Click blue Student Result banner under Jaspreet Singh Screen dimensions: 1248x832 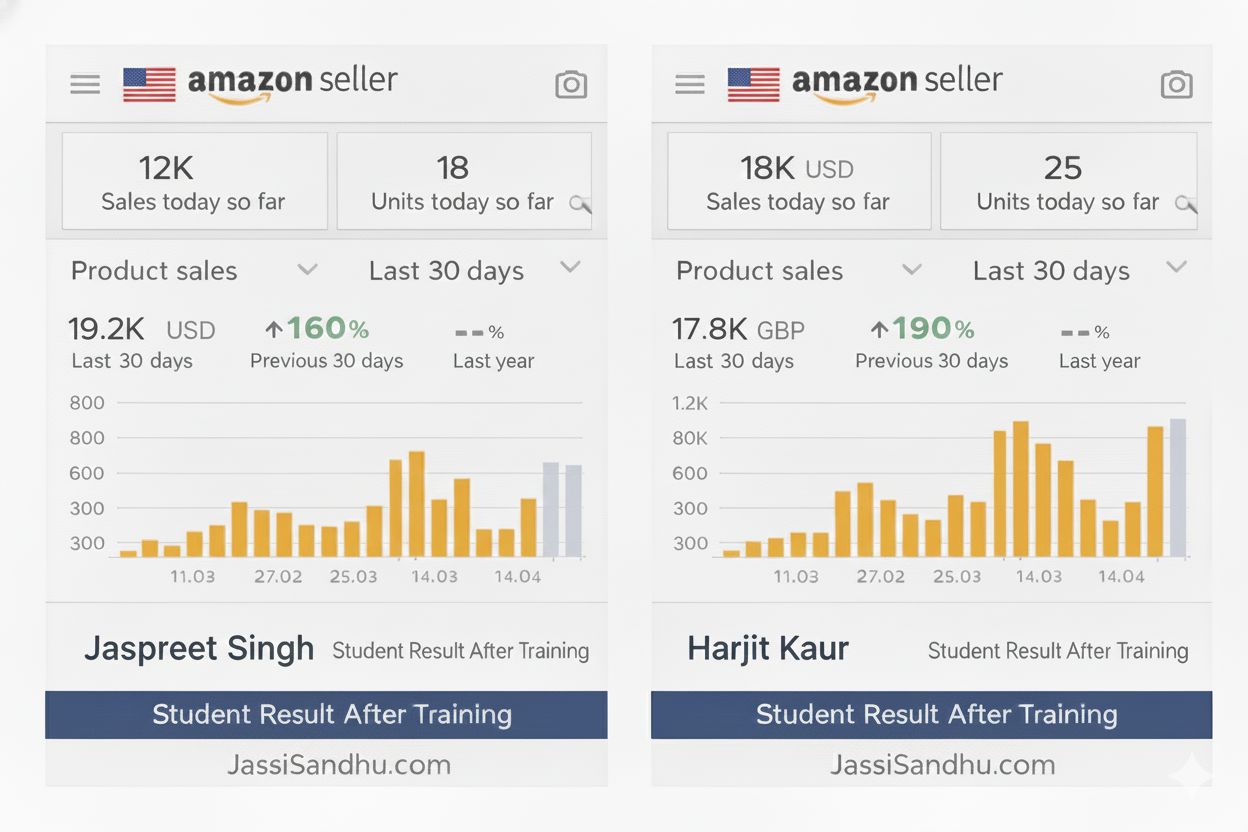[x=326, y=715]
